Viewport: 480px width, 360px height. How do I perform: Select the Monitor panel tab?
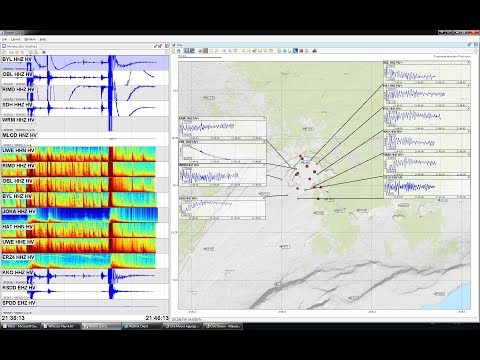coord(20,46)
